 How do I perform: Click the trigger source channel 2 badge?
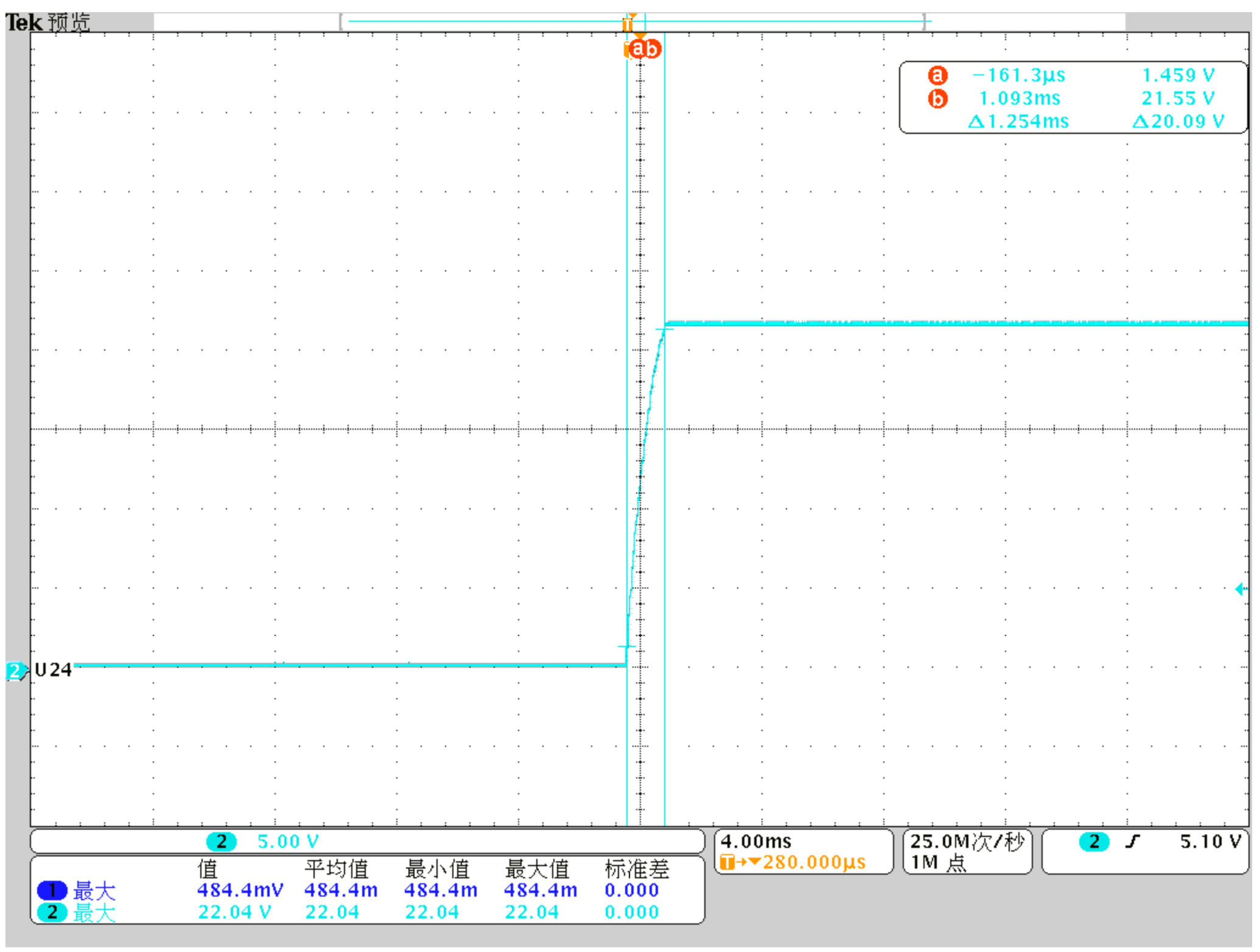pos(1094,842)
